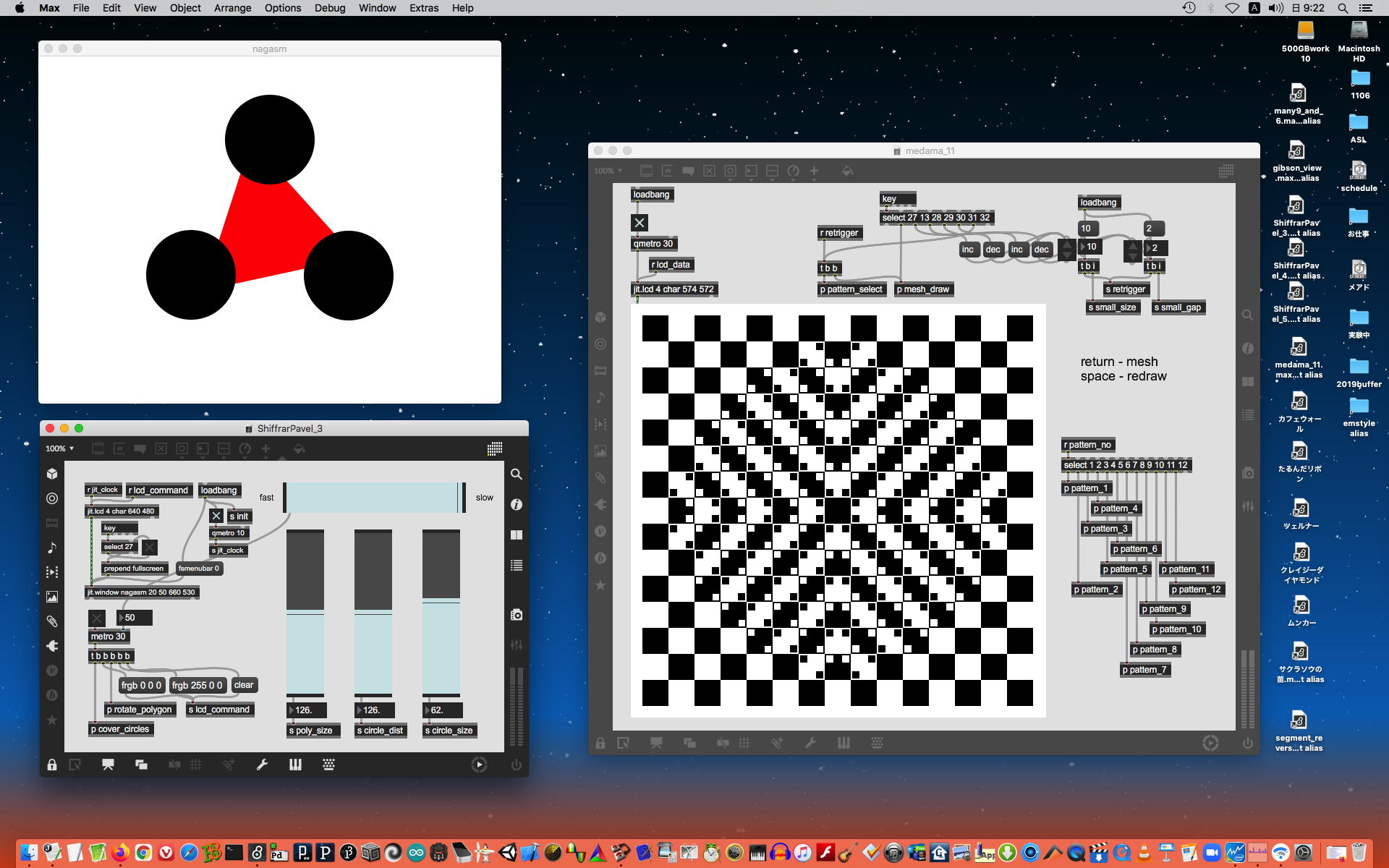Open the Objects cube icon in left sidebar
1389x868 pixels.
(x=52, y=474)
